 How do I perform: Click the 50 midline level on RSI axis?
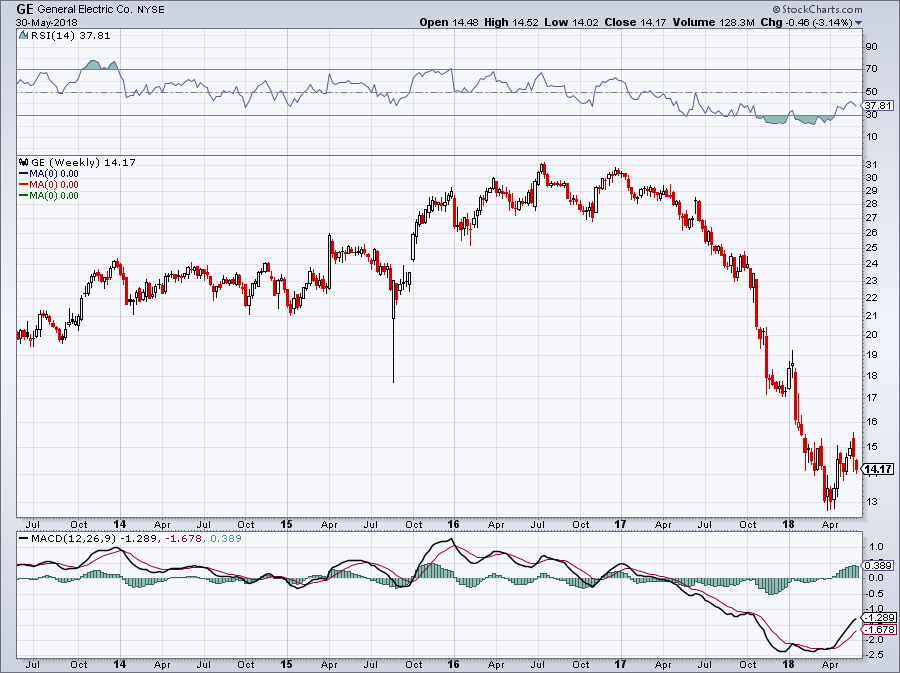[x=871, y=92]
